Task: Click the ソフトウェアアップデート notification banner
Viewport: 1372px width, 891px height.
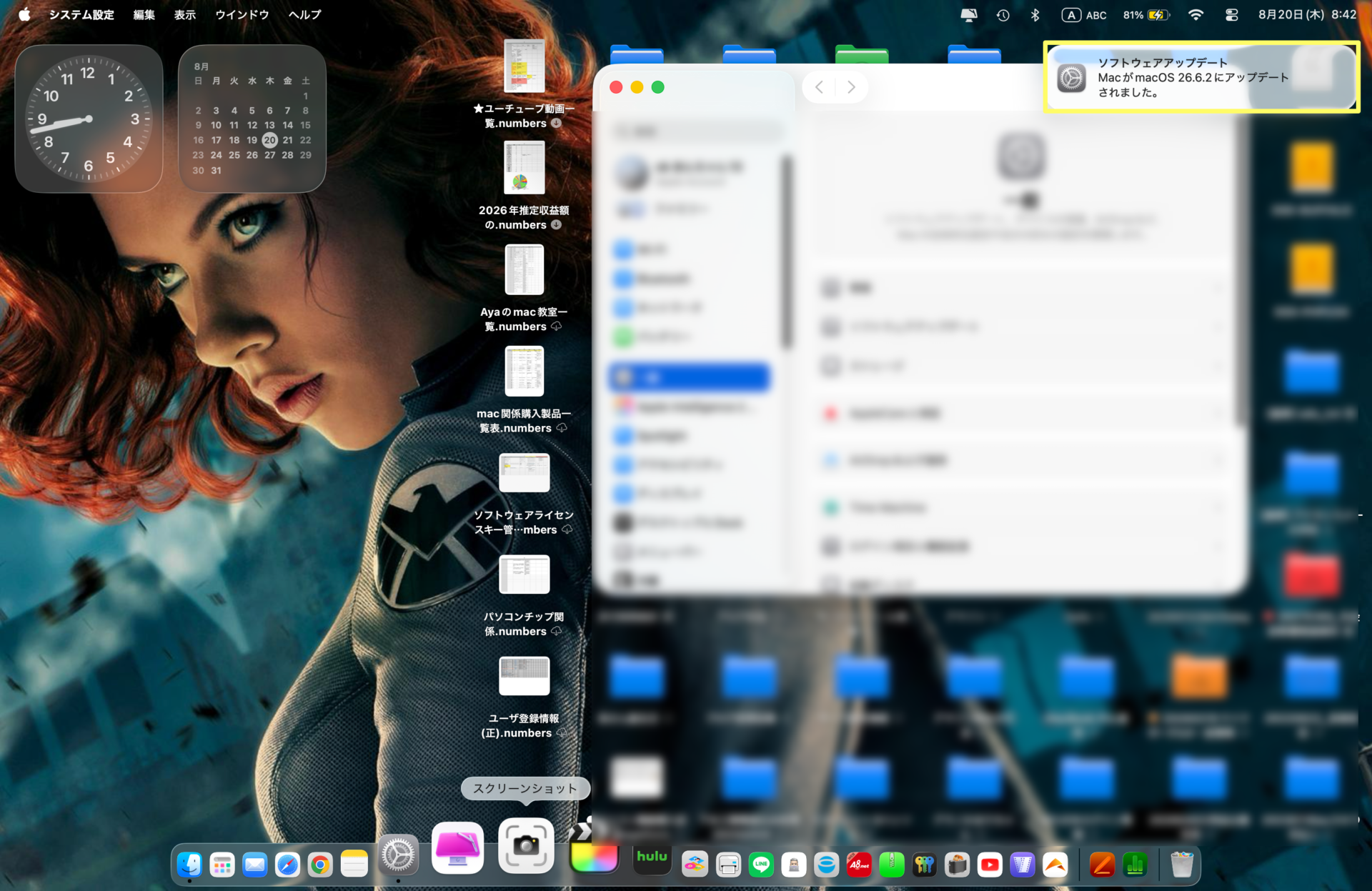Action: click(x=1201, y=77)
